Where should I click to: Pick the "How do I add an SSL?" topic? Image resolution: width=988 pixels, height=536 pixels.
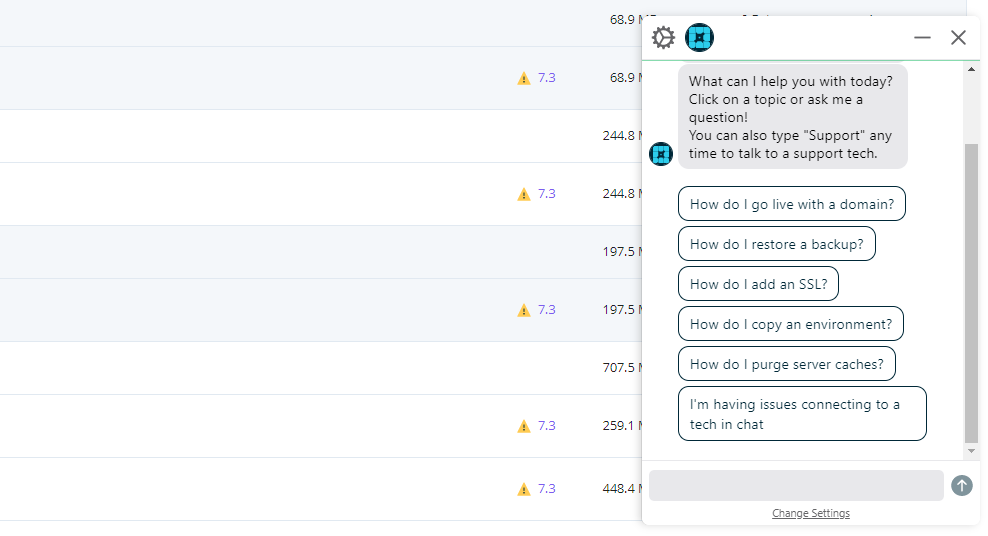[x=758, y=284]
